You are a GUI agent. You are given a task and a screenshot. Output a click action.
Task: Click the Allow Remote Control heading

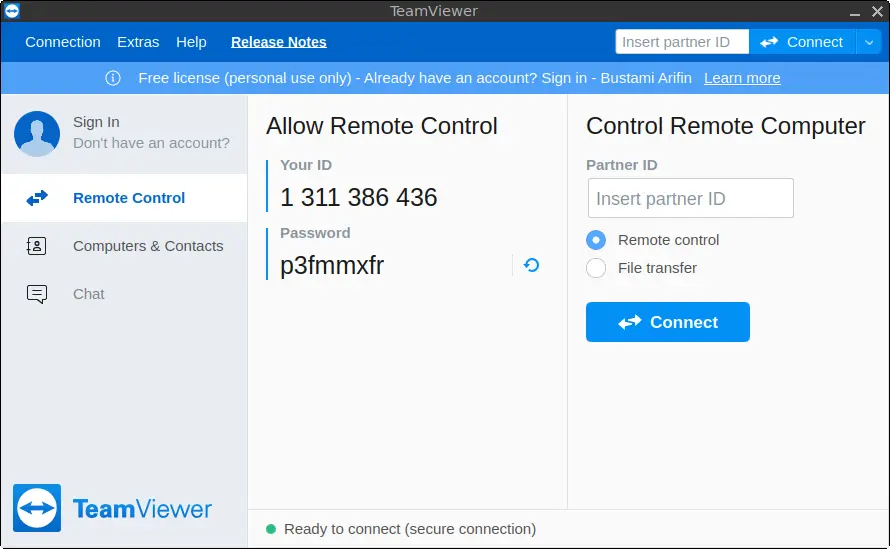pyautogui.click(x=382, y=126)
